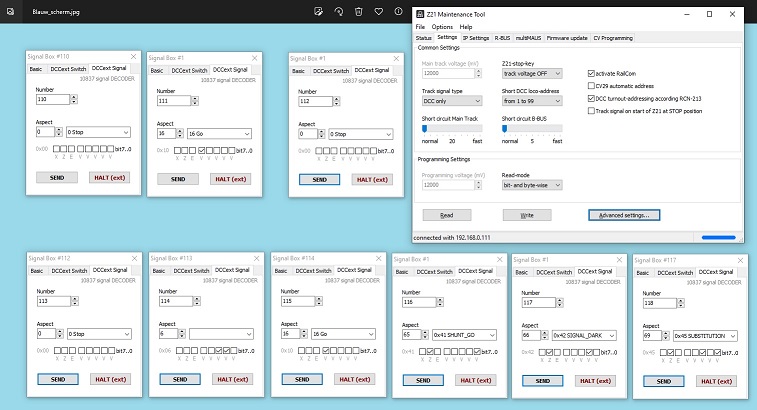Click the Number field showing 110
Image resolution: width=757 pixels, height=410 pixels.
[53, 99]
